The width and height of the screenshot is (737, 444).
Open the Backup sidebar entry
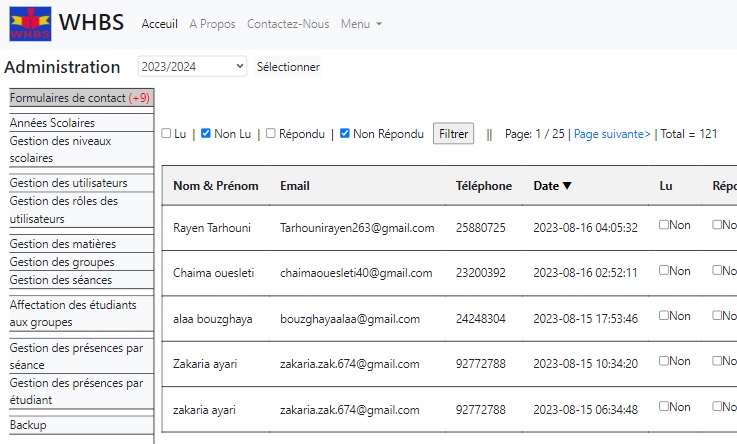click(x=28, y=425)
